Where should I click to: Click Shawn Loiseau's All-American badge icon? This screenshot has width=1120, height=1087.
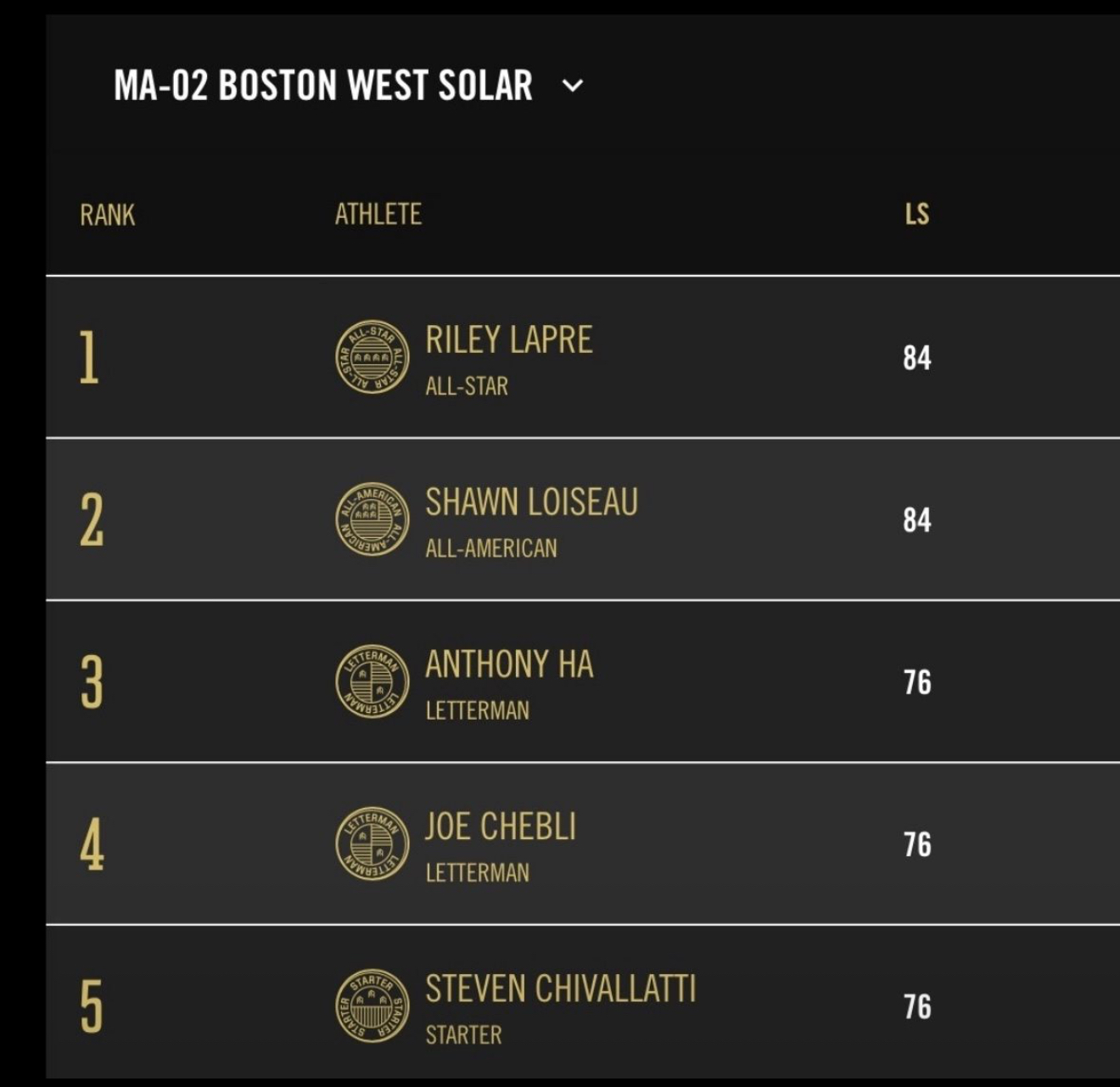coord(372,519)
